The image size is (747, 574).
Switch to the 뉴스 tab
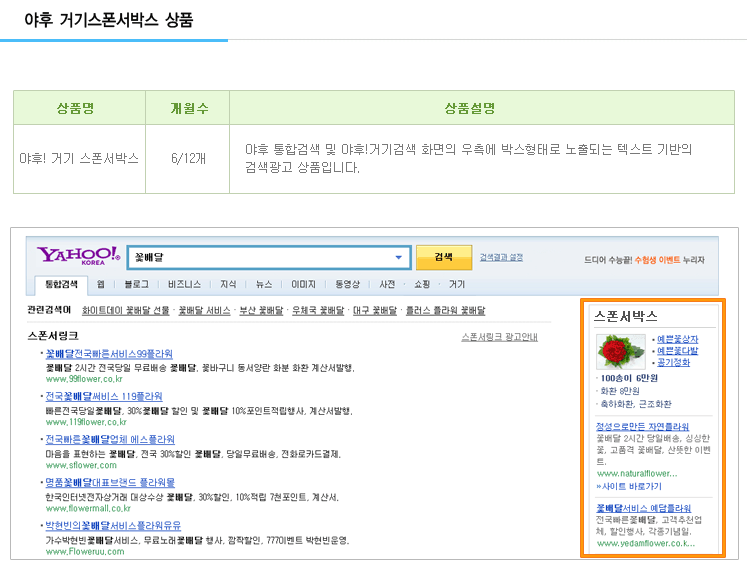(x=264, y=284)
